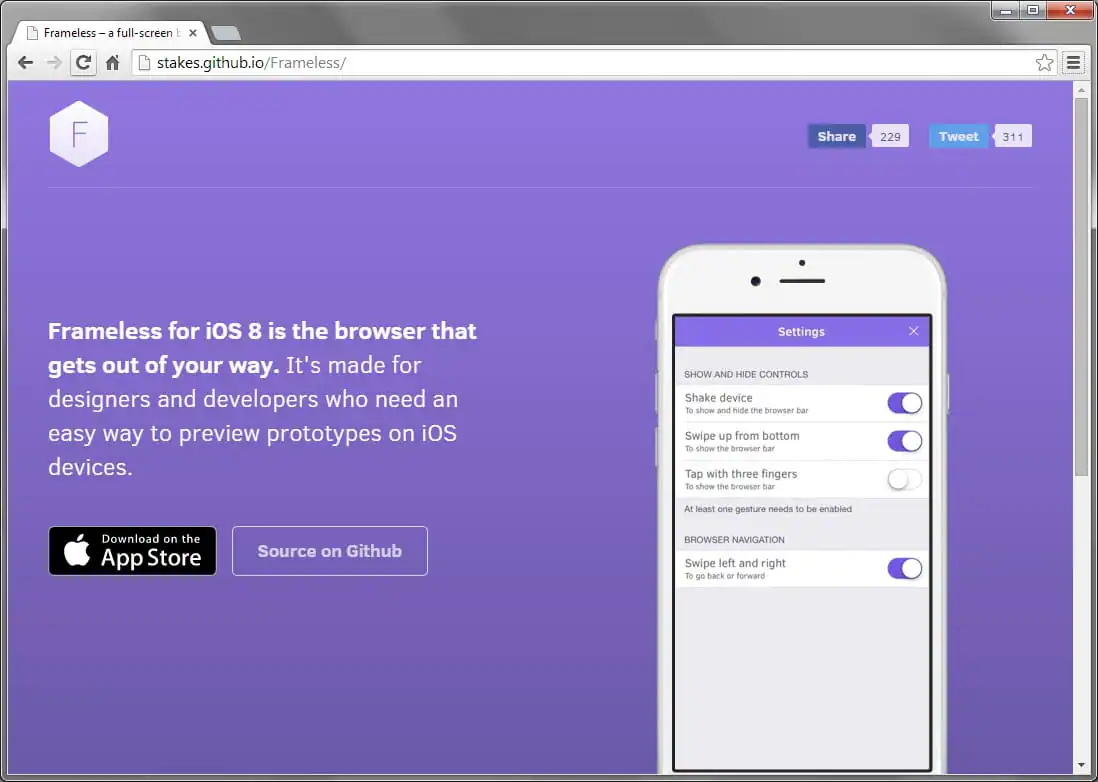This screenshot has width=1098, height=782.
Task: Click 'Tap with three fingers' label
Action: [741, 474]
